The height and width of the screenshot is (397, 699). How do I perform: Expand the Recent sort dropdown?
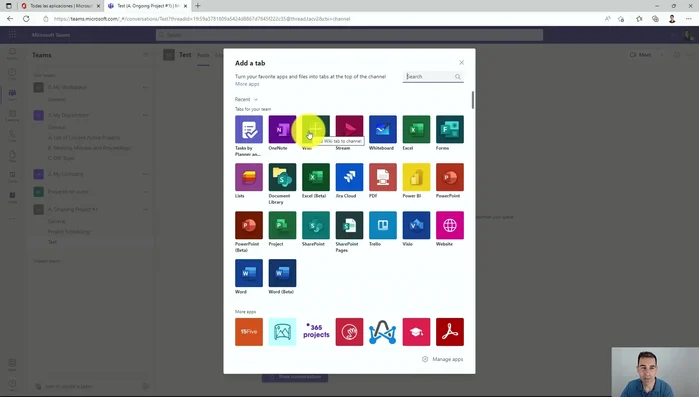click(246, 99)
